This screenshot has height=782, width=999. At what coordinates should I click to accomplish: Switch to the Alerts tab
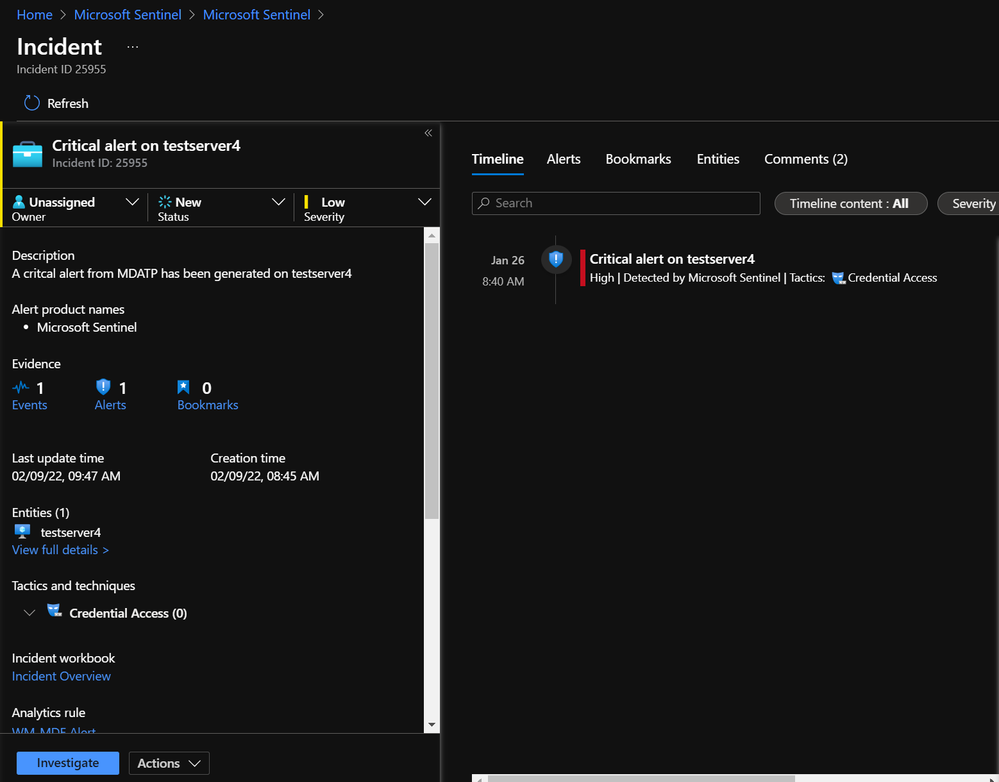(563, 159)
